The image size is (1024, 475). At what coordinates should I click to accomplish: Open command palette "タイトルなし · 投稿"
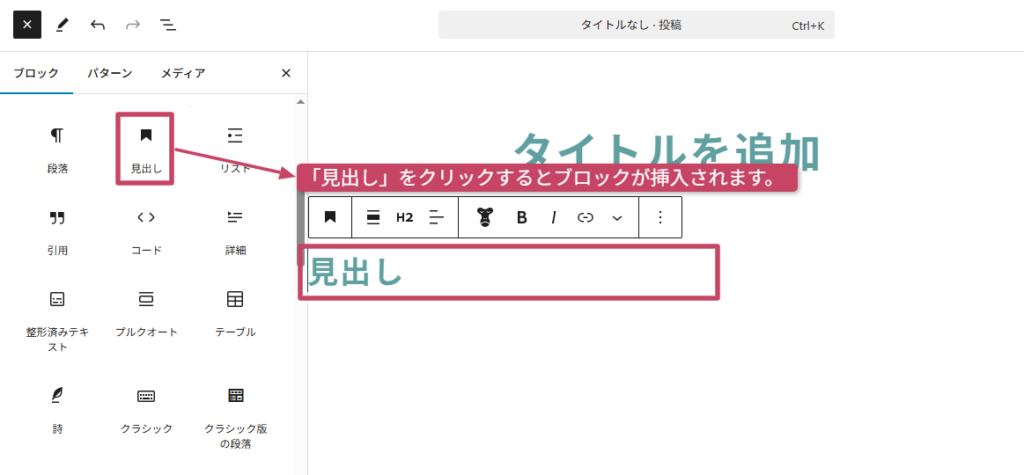pos(636,25)
